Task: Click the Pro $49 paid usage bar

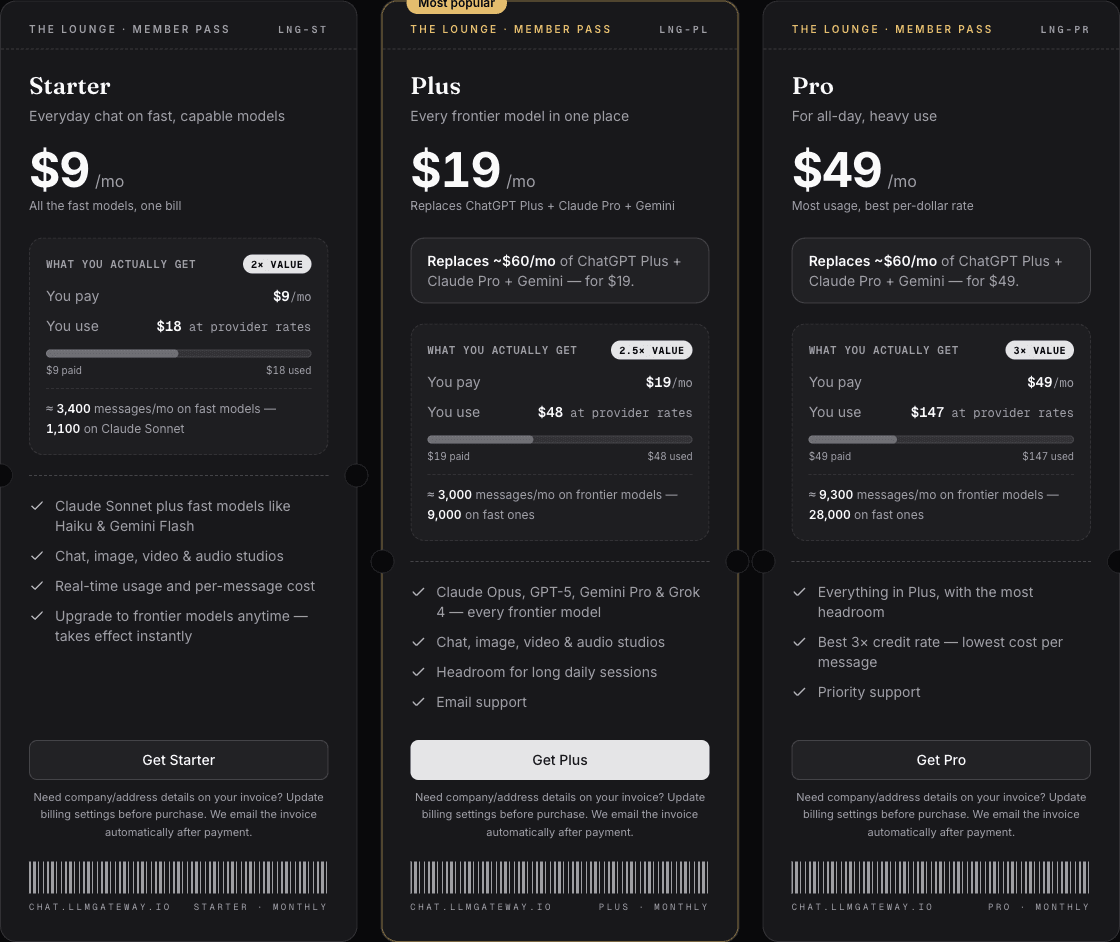Action: click(x=941, y=439)
